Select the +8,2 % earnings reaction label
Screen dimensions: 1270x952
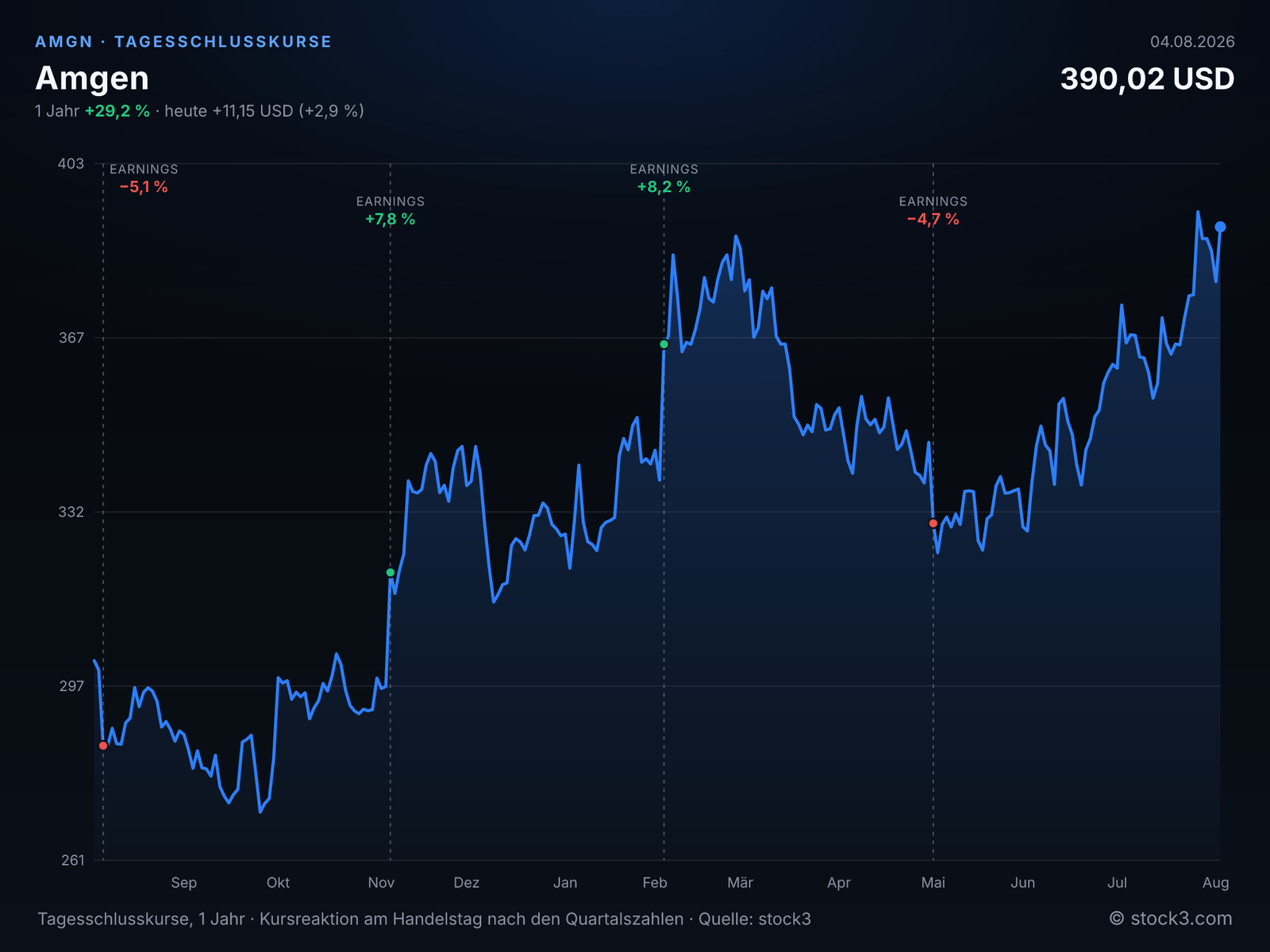pos(664,187)
